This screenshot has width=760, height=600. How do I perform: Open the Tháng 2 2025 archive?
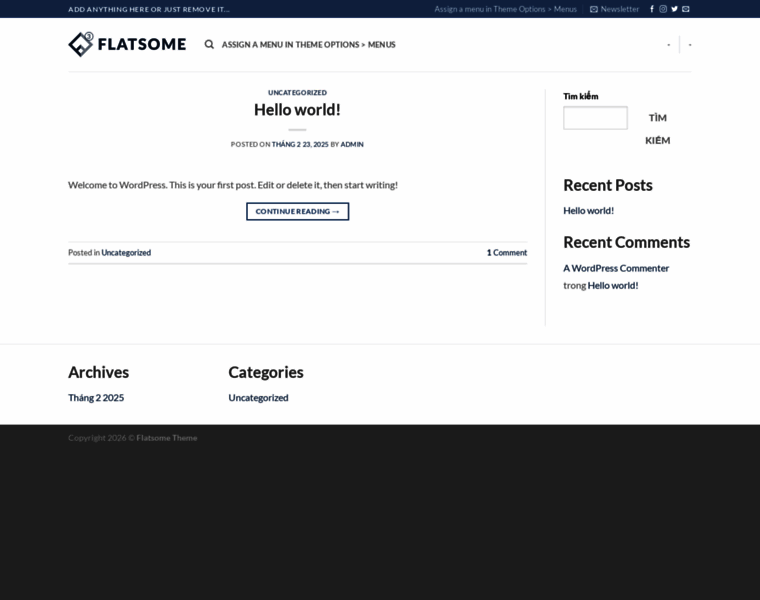click(96, 397)
